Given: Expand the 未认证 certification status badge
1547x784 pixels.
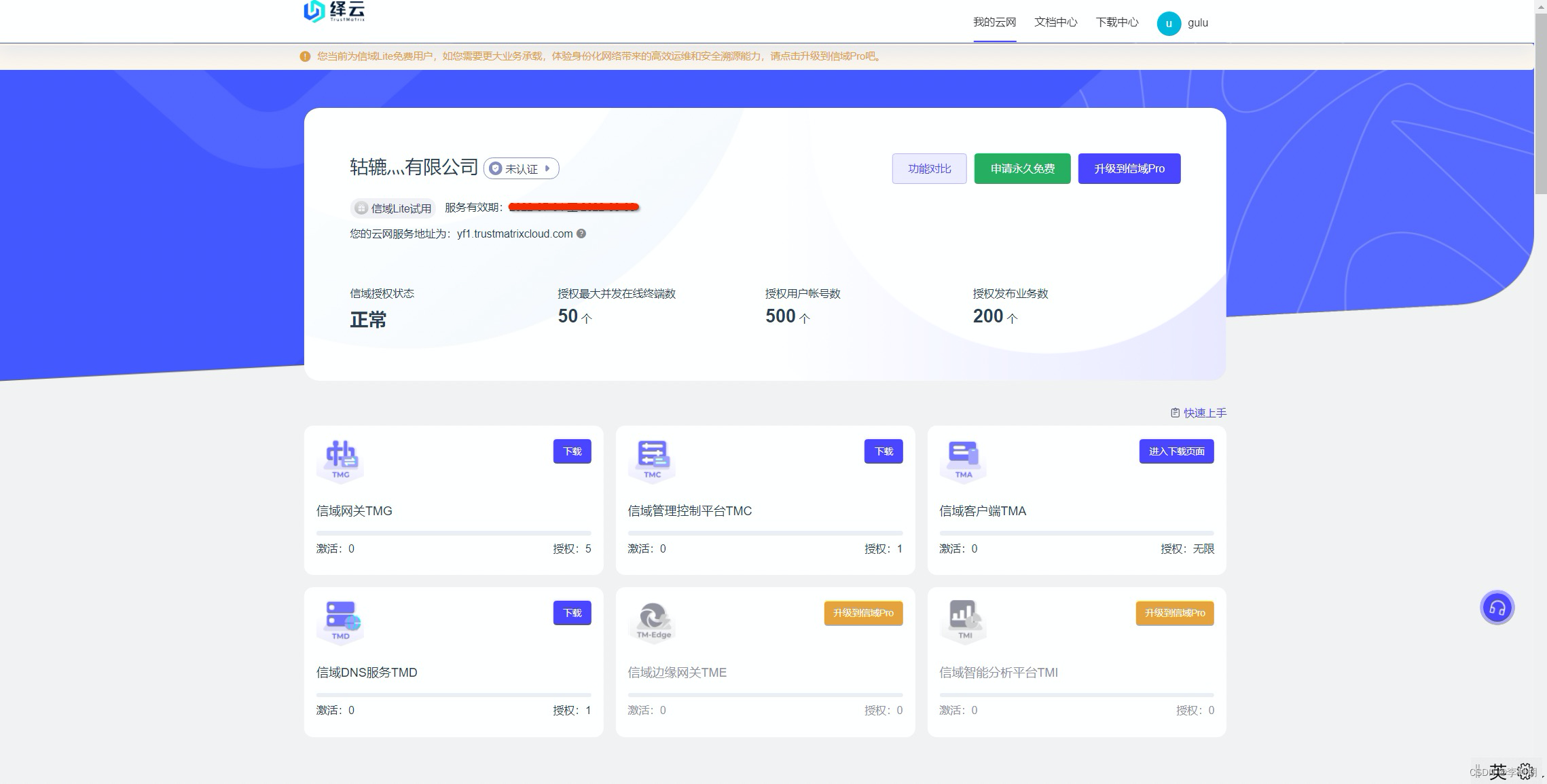Looking at the screenshot, I should pyautogui.click(x=521, y=168).
